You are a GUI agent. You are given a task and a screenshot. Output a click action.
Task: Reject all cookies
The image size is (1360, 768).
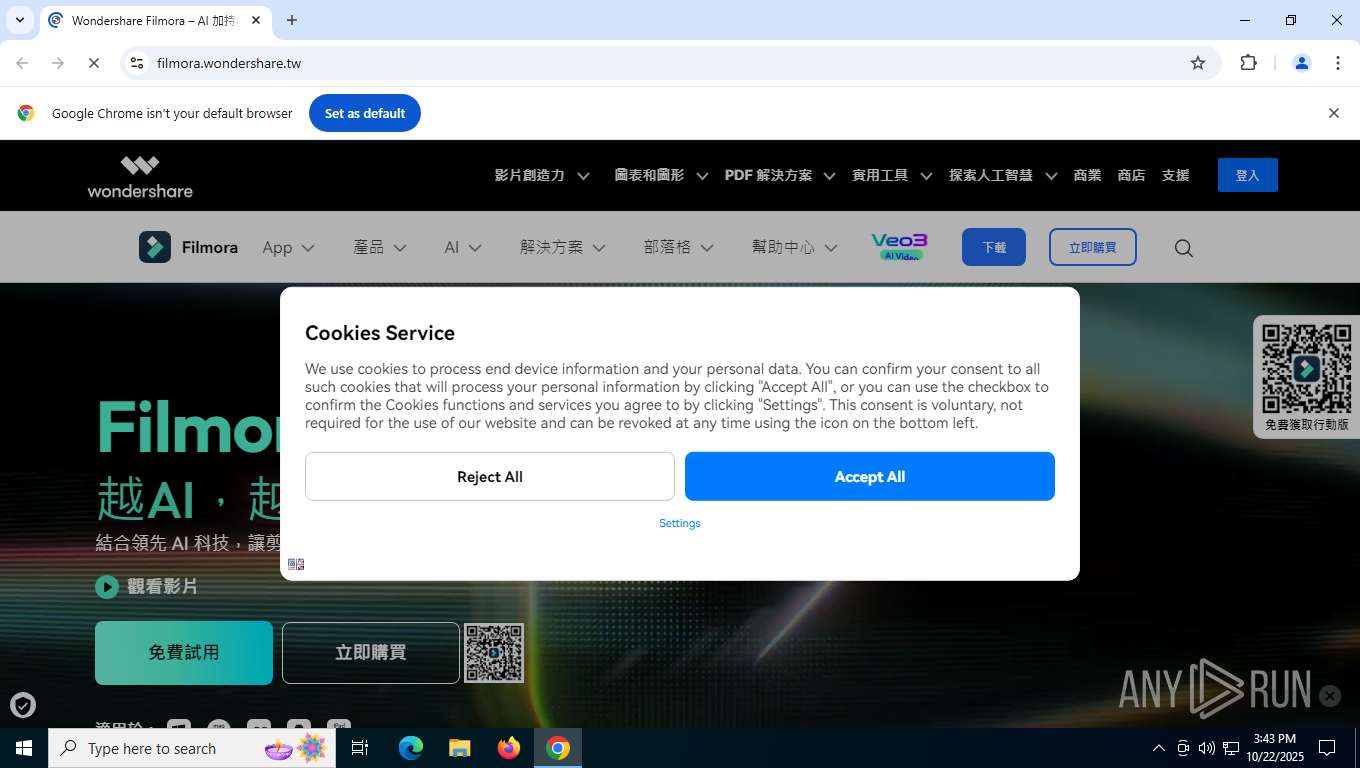click(490, 476)
